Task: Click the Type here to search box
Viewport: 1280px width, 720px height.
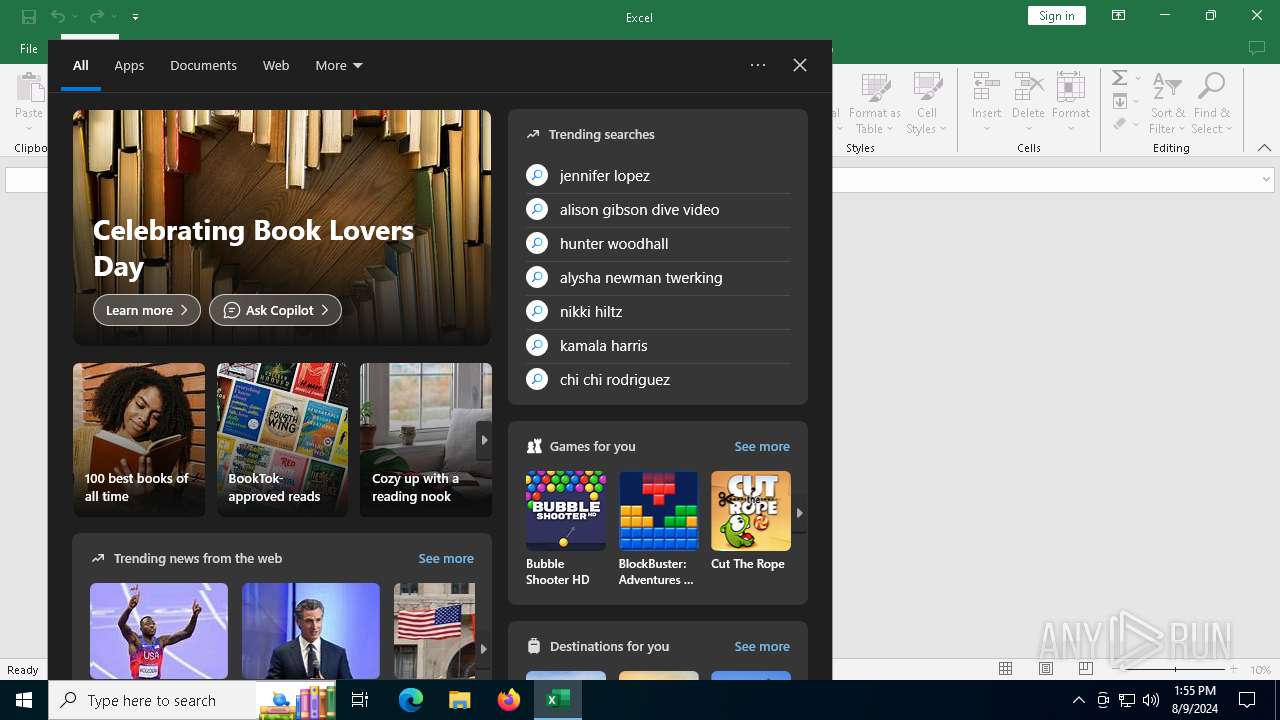Action: tap(152, 700)
